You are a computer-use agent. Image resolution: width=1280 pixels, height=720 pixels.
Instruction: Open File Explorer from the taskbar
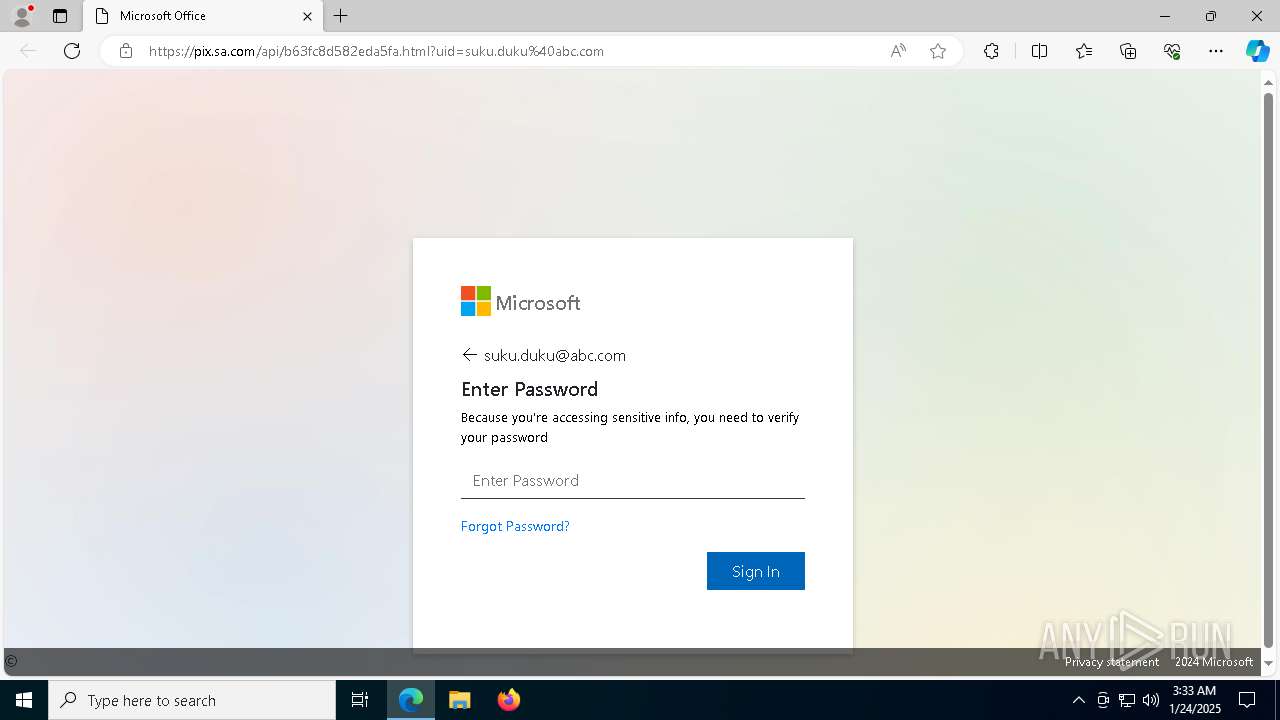(460, 700)
